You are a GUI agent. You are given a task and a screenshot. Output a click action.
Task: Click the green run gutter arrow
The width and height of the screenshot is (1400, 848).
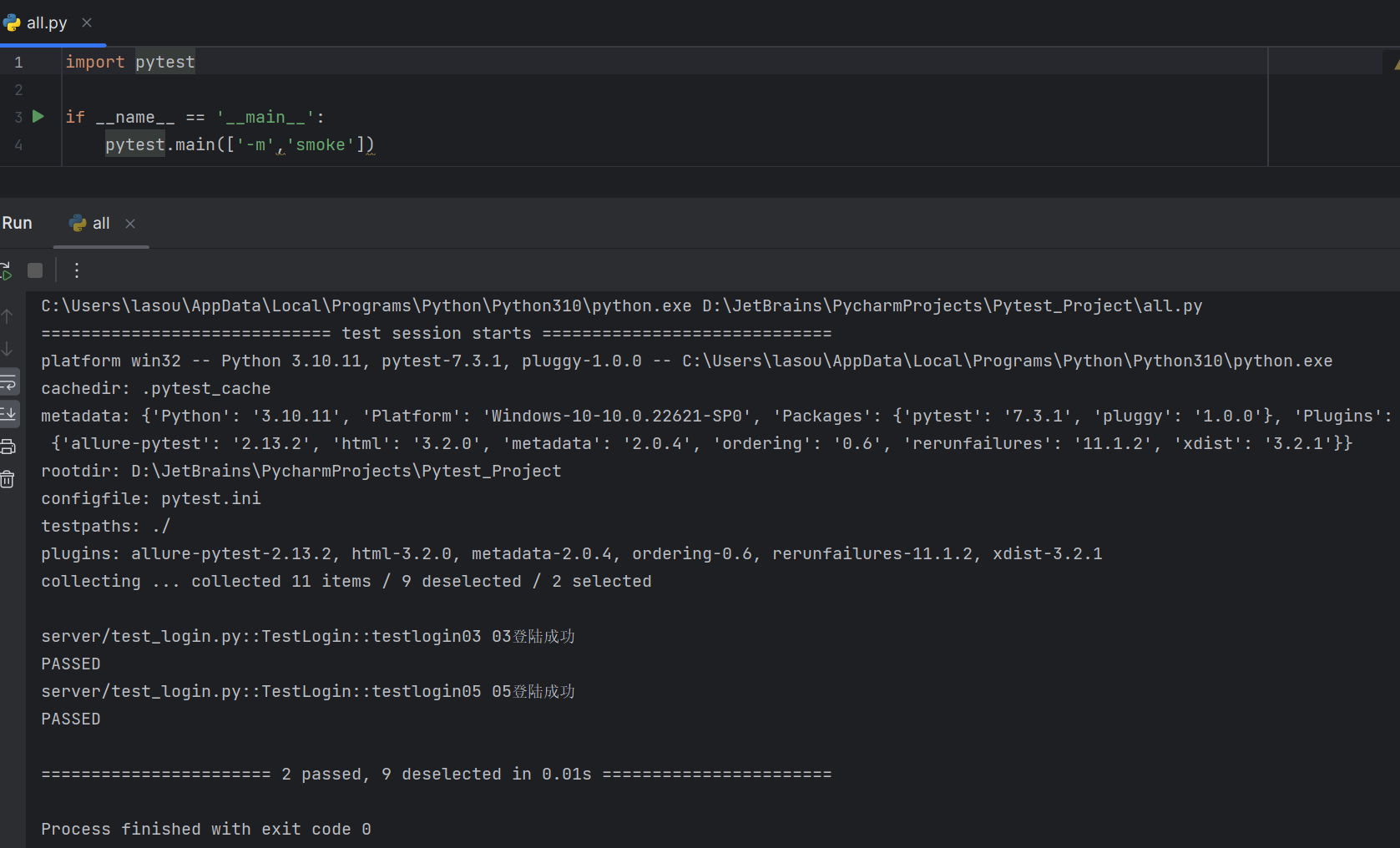pos(38,117)
